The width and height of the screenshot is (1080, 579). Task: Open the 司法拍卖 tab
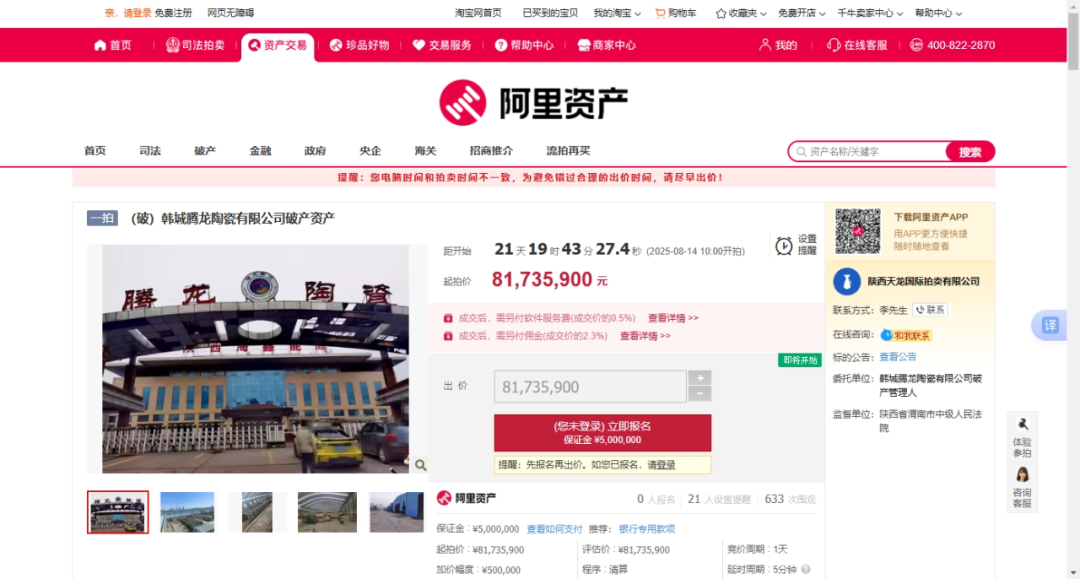pos(195,45)
